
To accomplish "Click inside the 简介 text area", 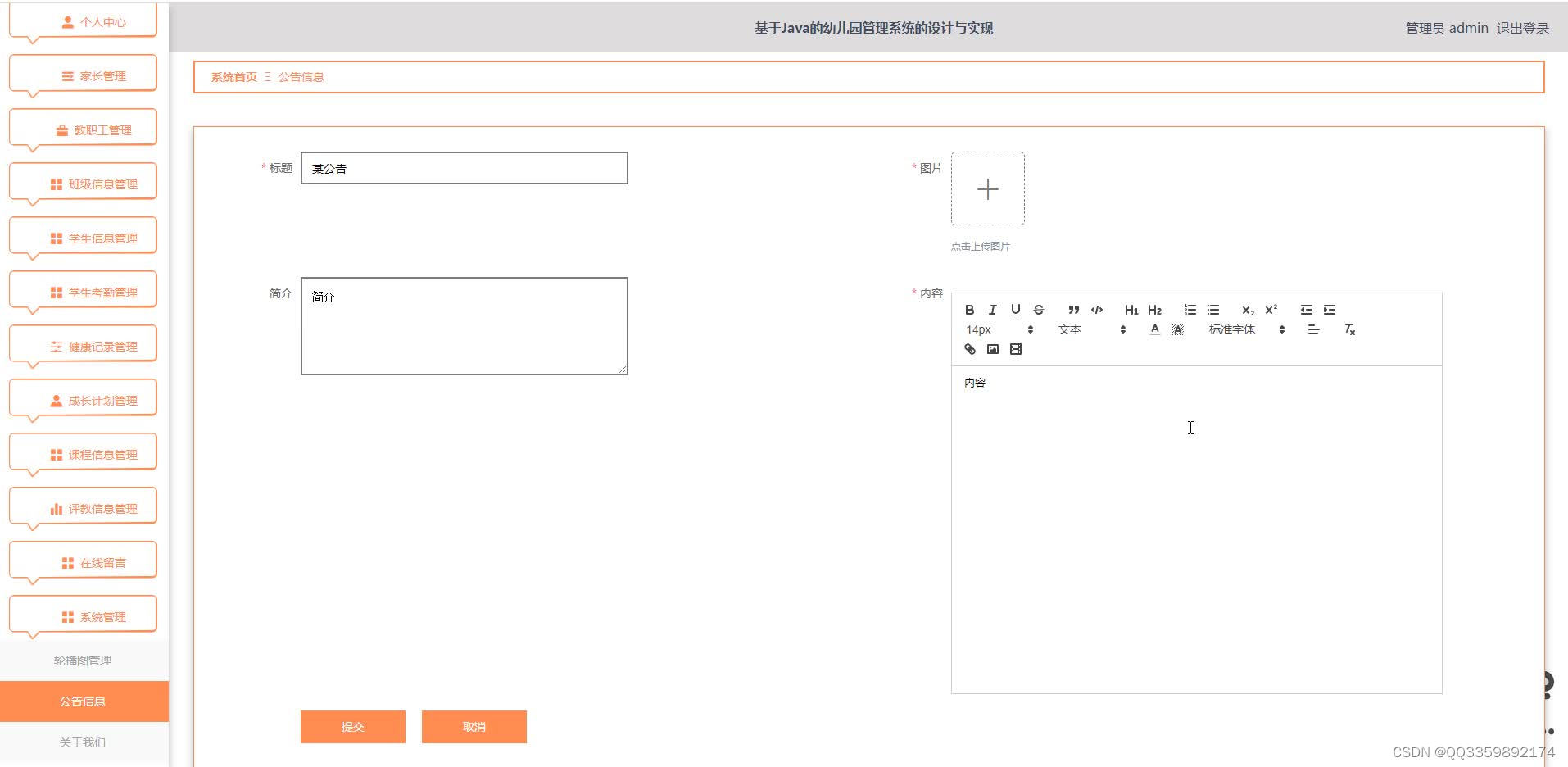I will [x=464, y=326].
